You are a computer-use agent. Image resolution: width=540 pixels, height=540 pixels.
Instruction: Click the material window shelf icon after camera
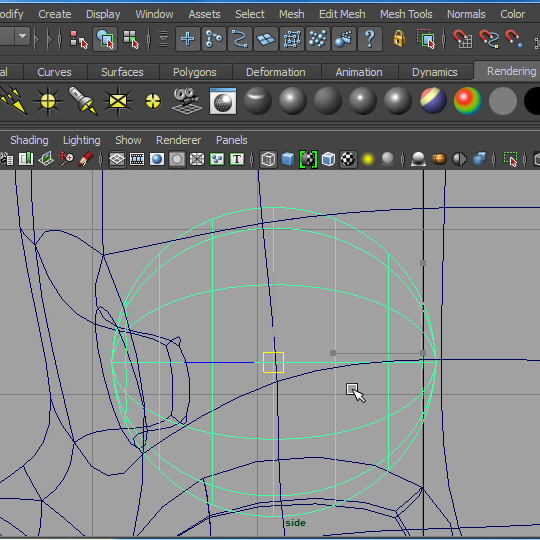click(223, 101)
